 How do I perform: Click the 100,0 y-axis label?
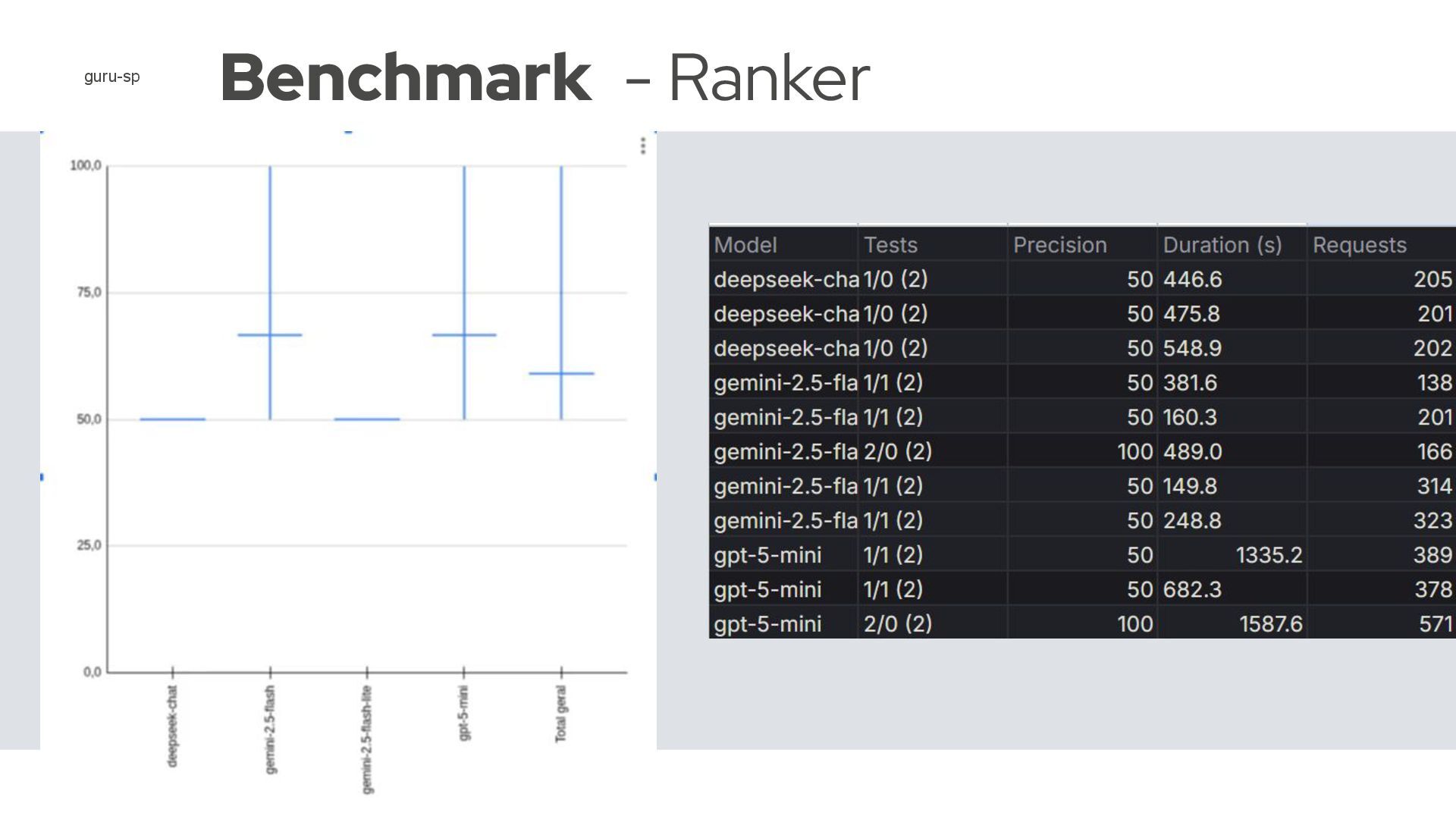pyautogui.click(x=85, y=165)
